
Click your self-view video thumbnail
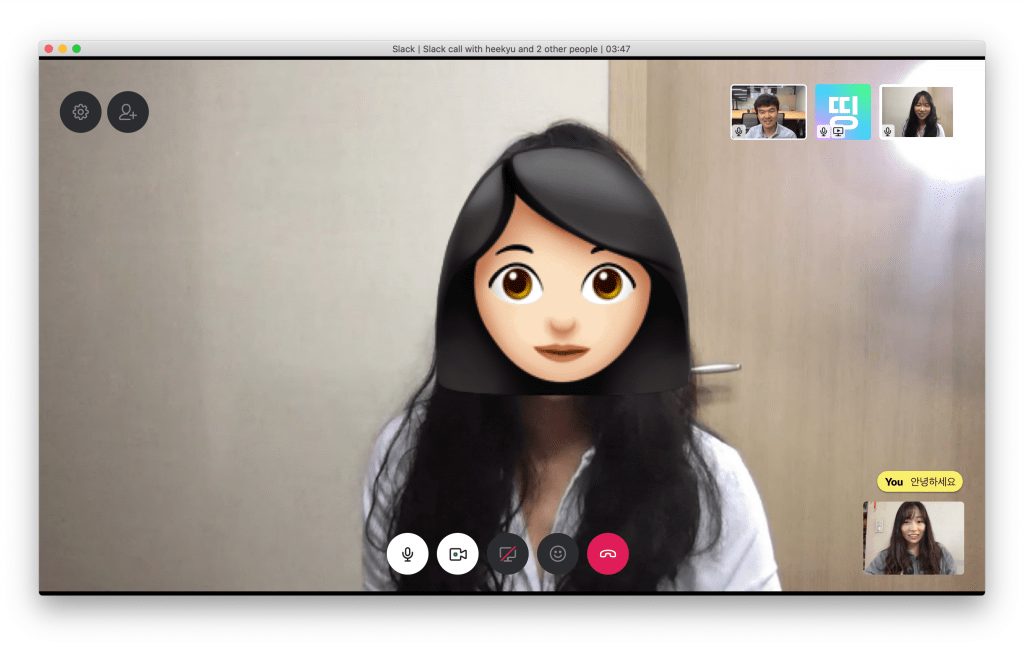click(914, 538)
